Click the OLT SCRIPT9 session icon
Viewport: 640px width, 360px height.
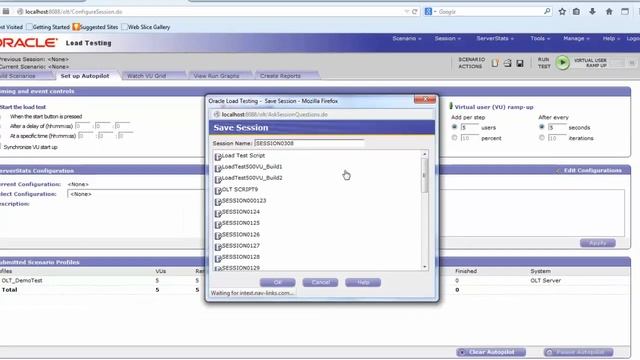[218, 190]
